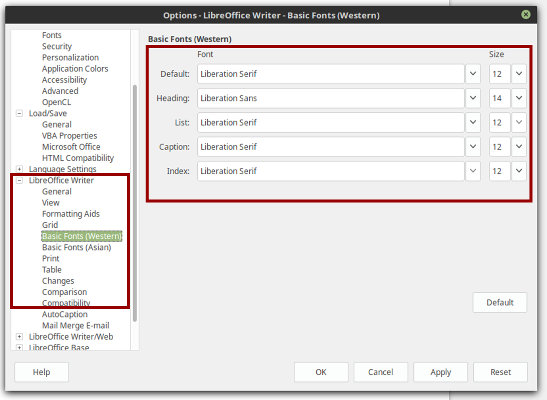Expand the LibreOffice Writer/Web tree node
Screen dimensions: 547x400
[20, 337]
